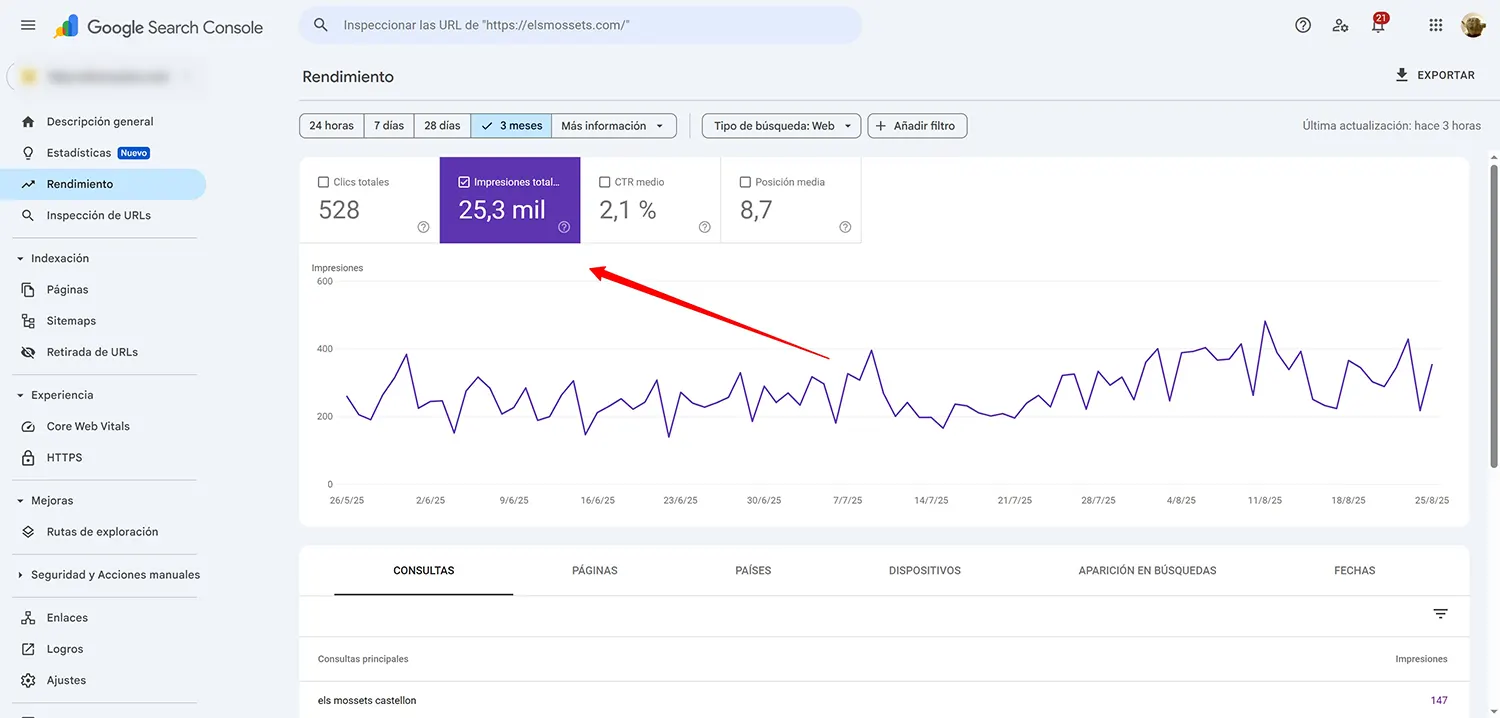Switch to the Países tab

click(x=752, y=570)
